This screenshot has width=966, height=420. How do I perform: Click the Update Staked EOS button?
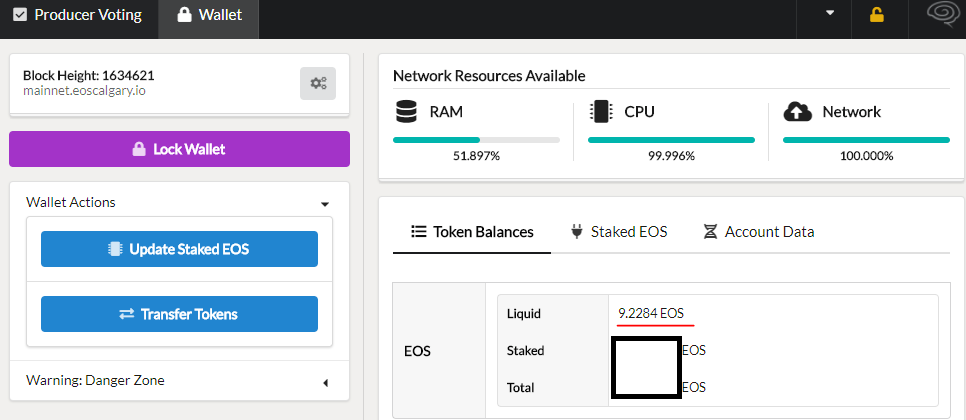coord(179,249)
